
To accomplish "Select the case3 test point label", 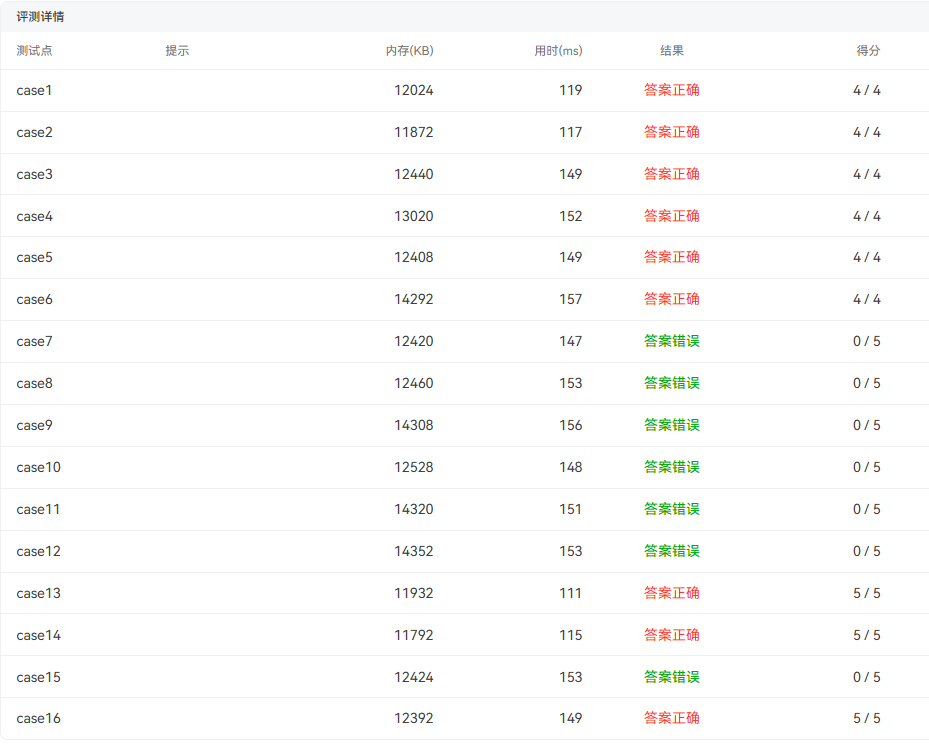I will pos(34,174).
